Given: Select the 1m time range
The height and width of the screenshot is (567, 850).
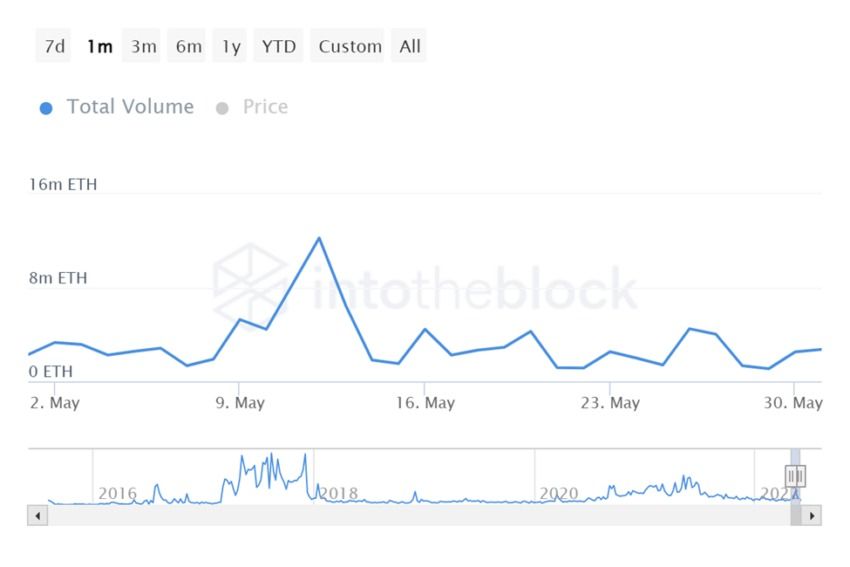Looking at the screenshot, I should point(99,46).
